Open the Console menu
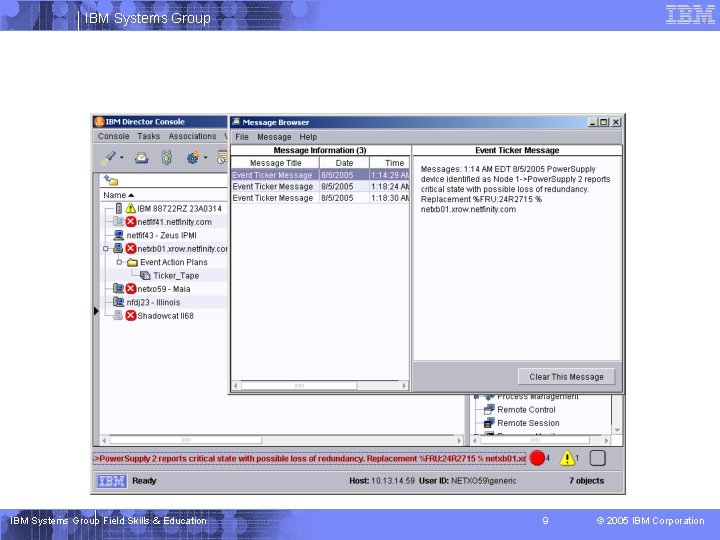720x540 pixels. (113, 136)
